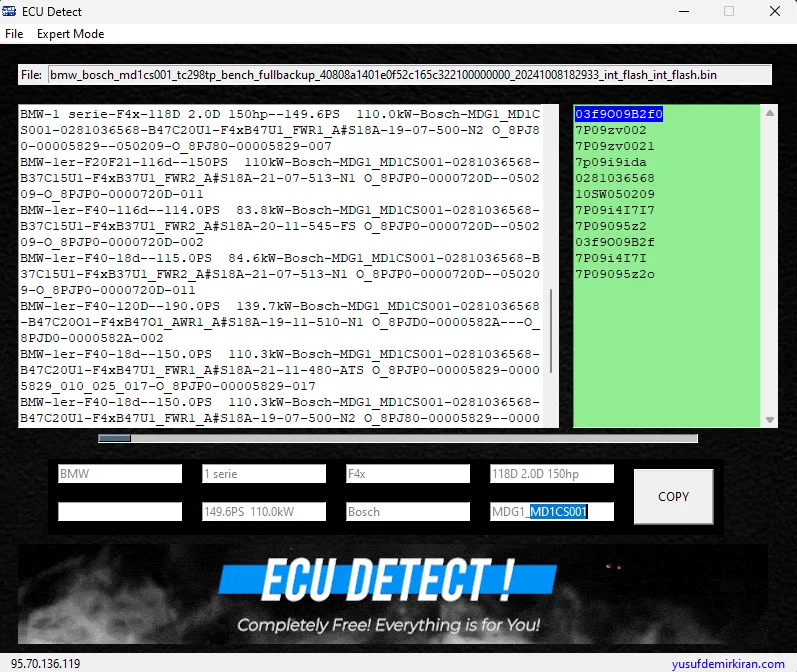Select the 7P09zv002 list entry
The height and width of the screenshot is (672, 797).
click(610, 130)
